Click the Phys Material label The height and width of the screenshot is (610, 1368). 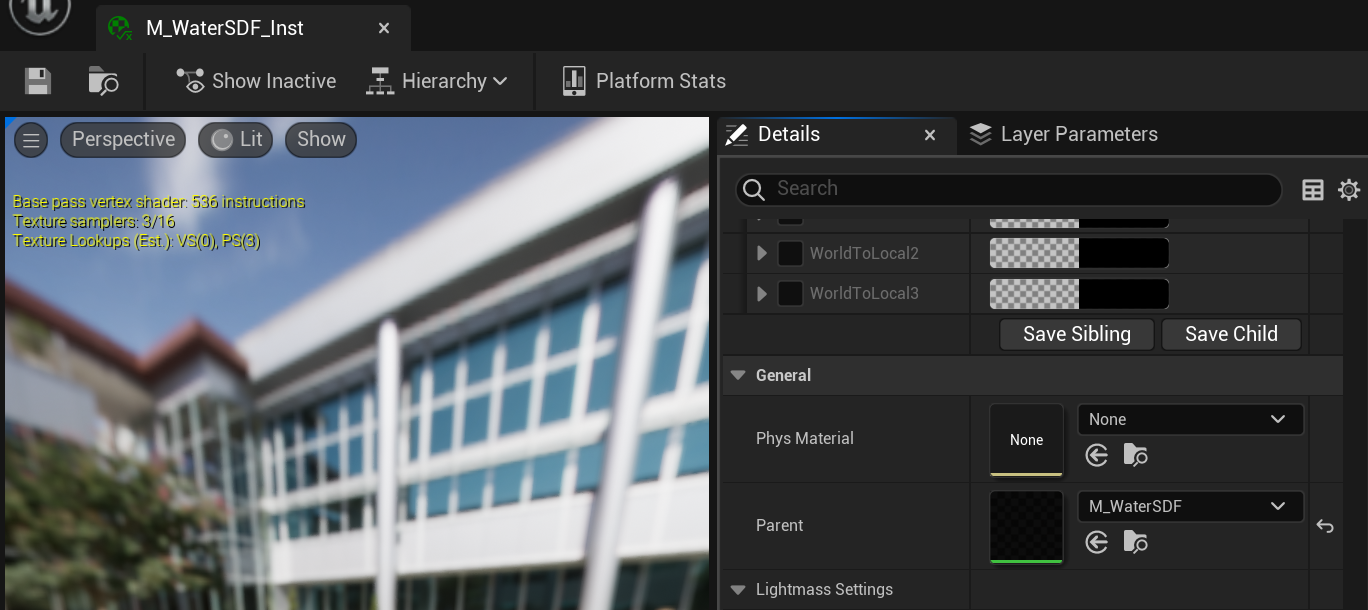(805, 439)
